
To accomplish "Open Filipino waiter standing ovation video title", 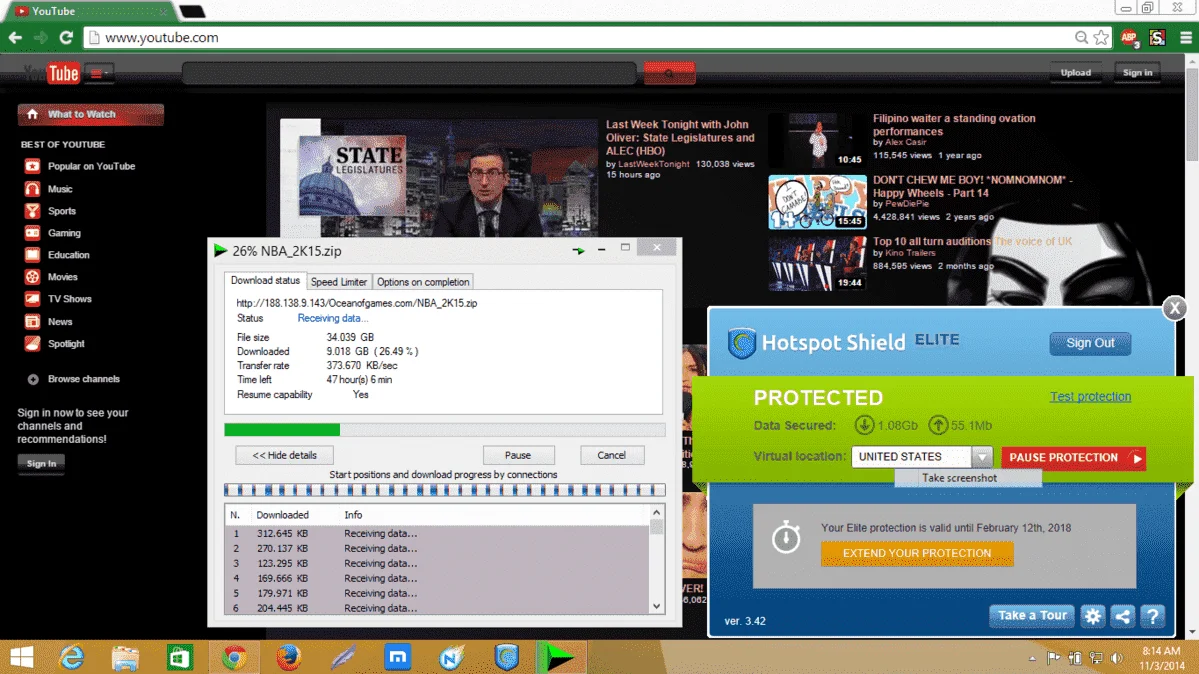I will 954,125.
